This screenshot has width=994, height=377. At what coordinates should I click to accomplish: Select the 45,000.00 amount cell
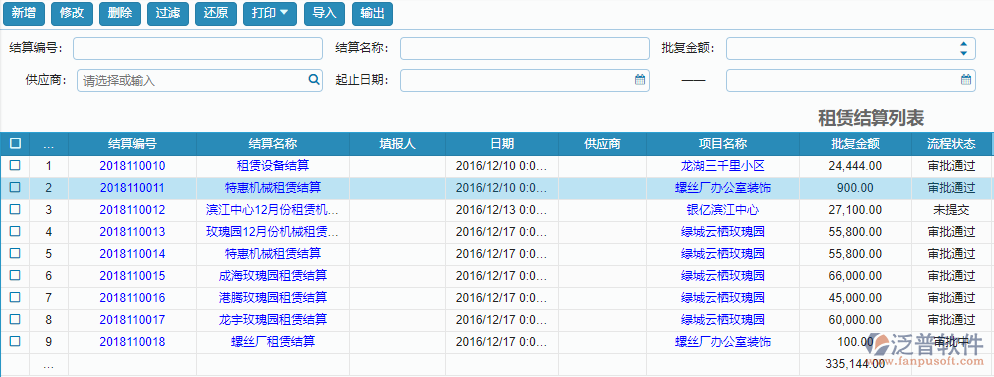coord(856,297)
